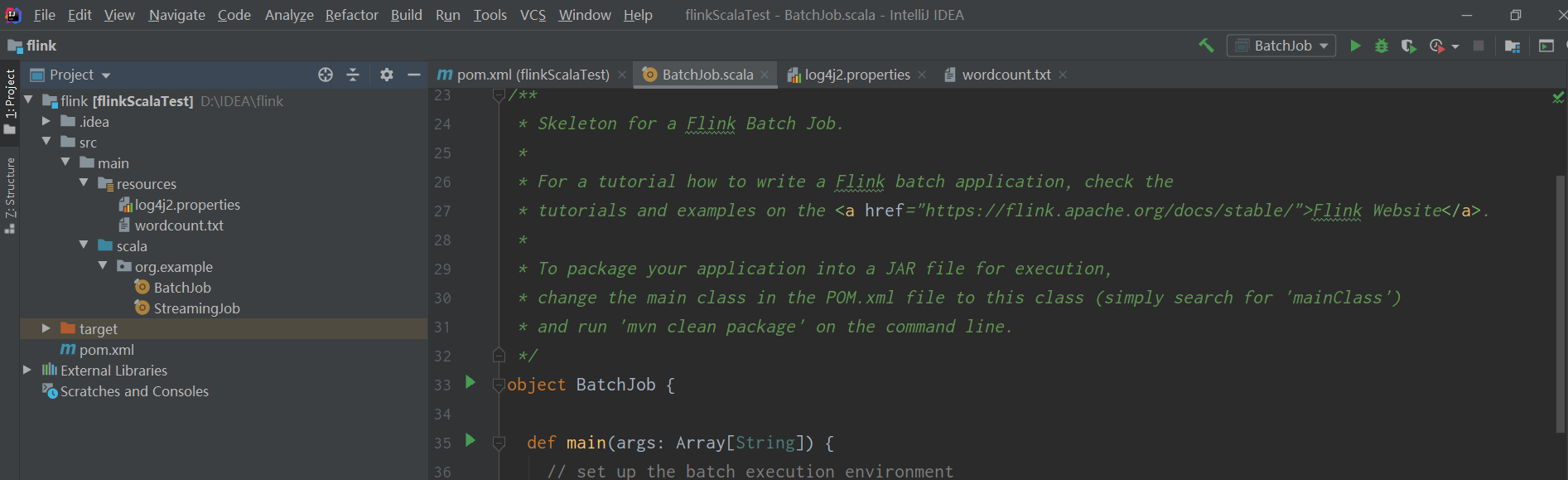Click the inspection checkmark indicator
This screenshot has height=480, width=1568.
[x=1558, y=97]
